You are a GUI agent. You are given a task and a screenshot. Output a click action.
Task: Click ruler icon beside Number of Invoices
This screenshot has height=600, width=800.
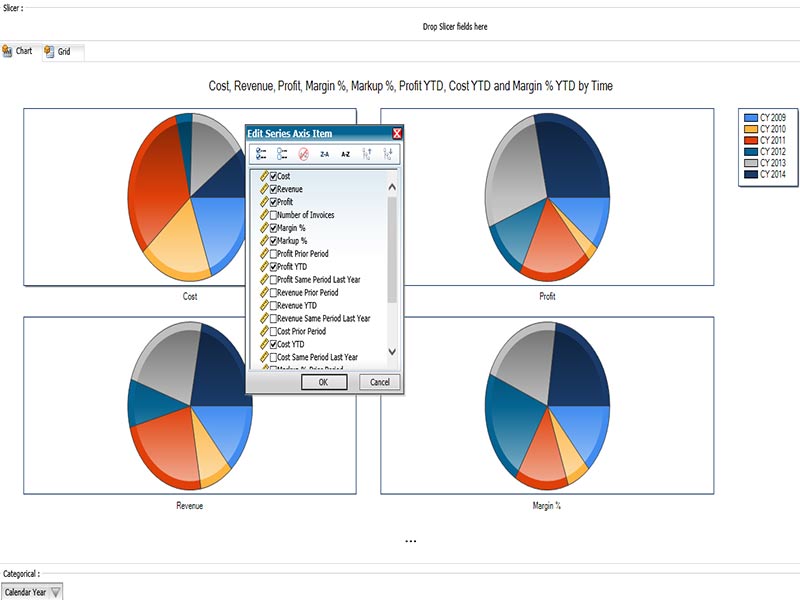coord(264,215)
